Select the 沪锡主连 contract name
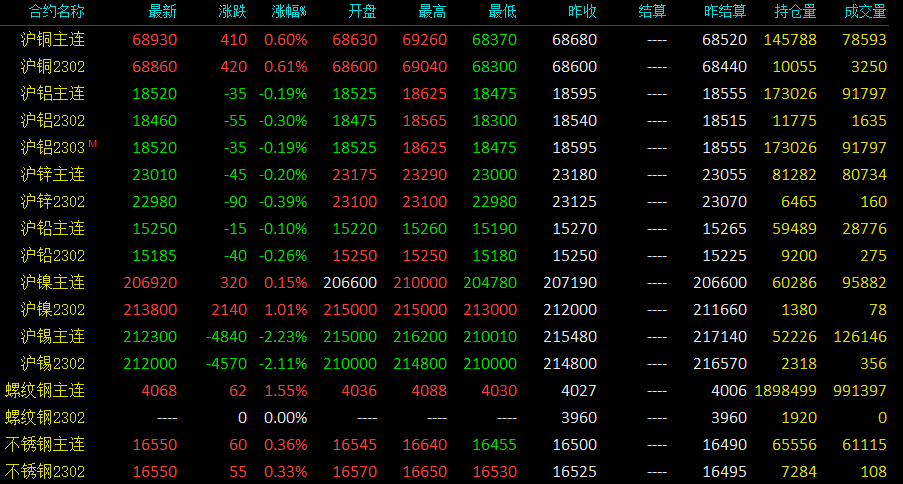Image resolution: width=903 pixels, height=484 pixels. 52,336
